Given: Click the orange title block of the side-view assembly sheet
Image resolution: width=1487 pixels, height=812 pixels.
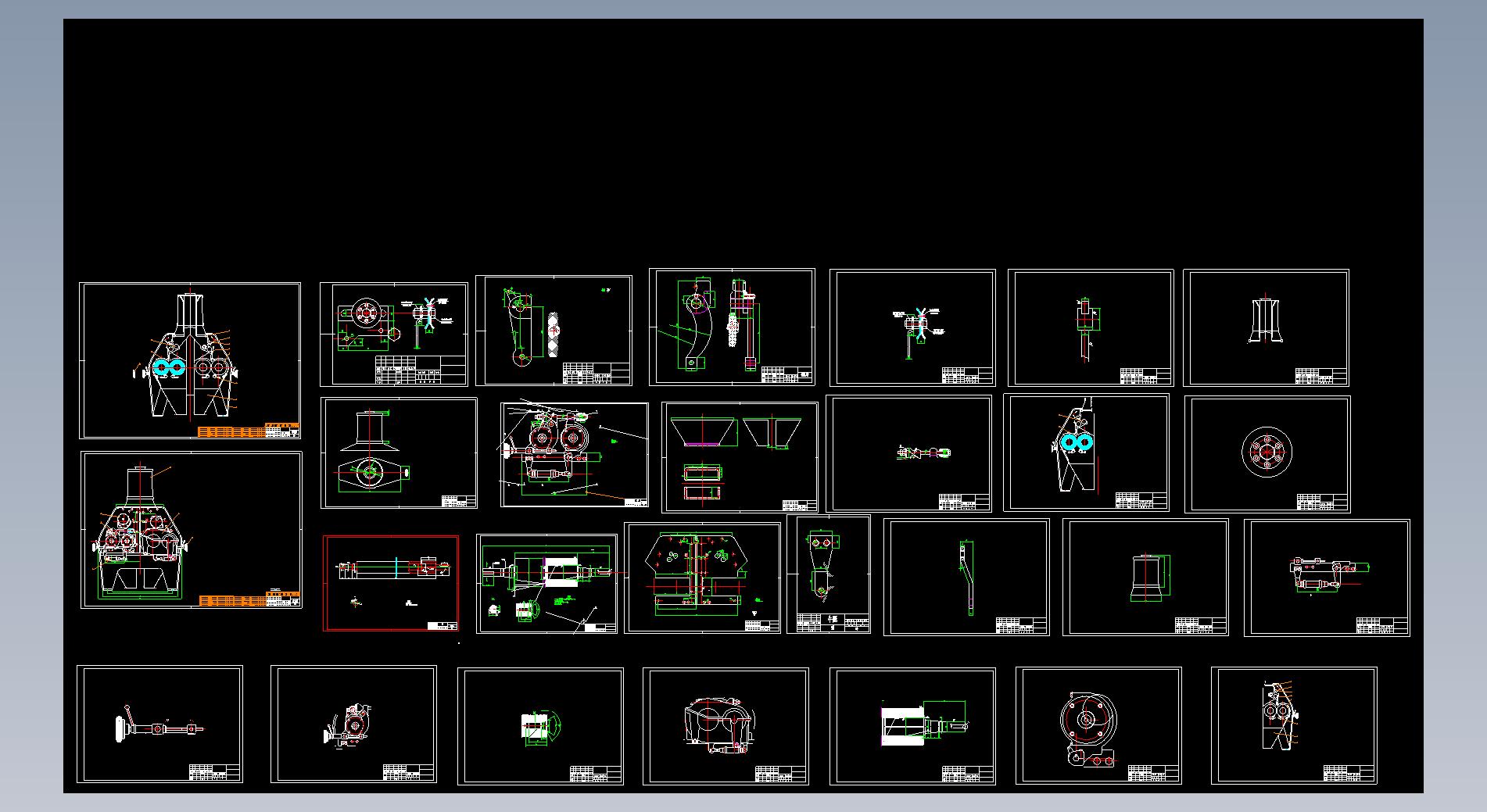Looking at the screenshot, I should click(x=249, y=599).
